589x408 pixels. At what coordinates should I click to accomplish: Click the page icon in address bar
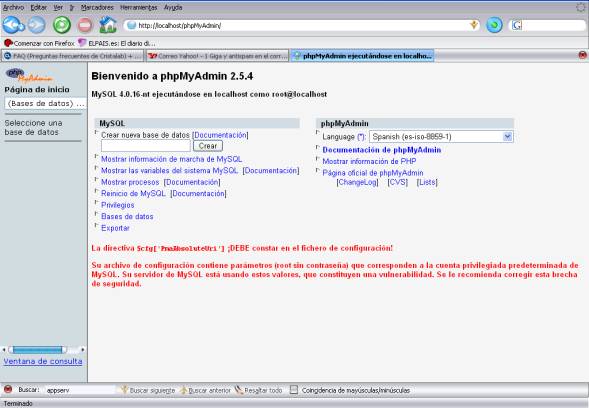(131, 25)
